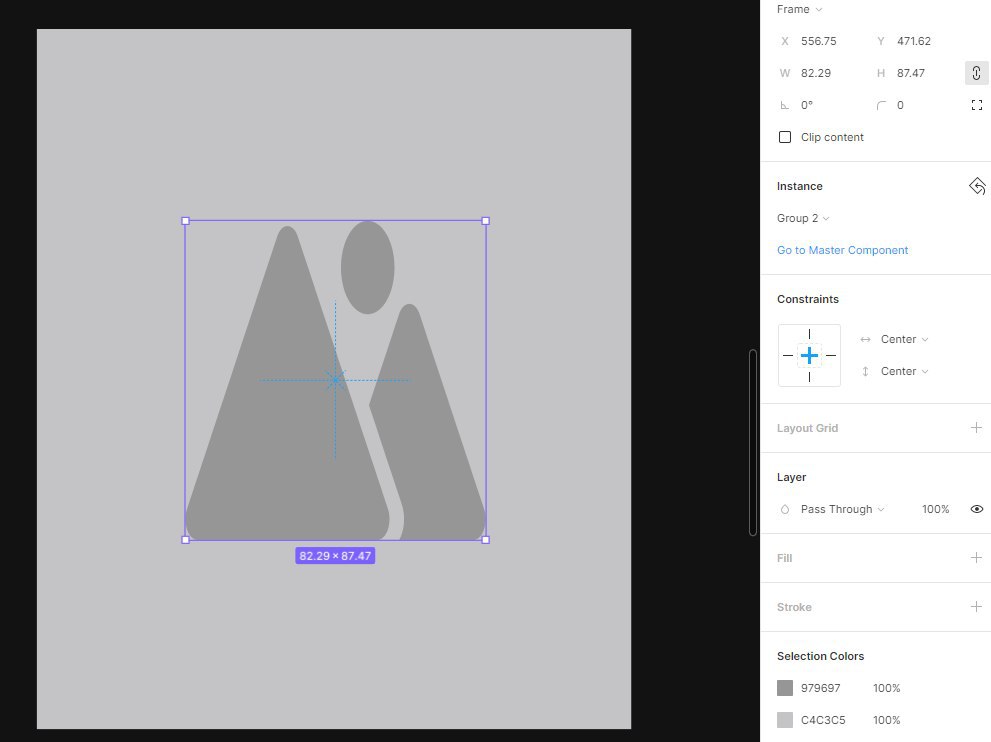Toggle layer visibility eye icon
Screen dimensions: 991x742
(976, 509)
